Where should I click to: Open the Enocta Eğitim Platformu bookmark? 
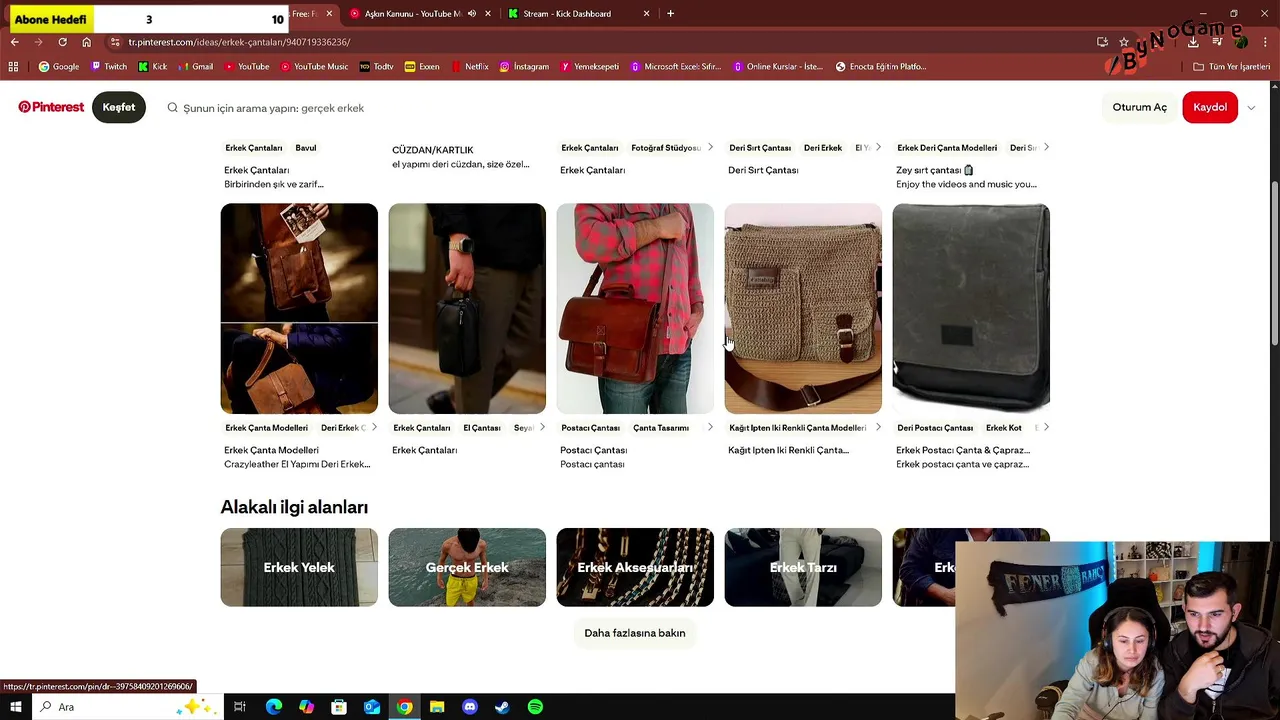pos(881,67)
